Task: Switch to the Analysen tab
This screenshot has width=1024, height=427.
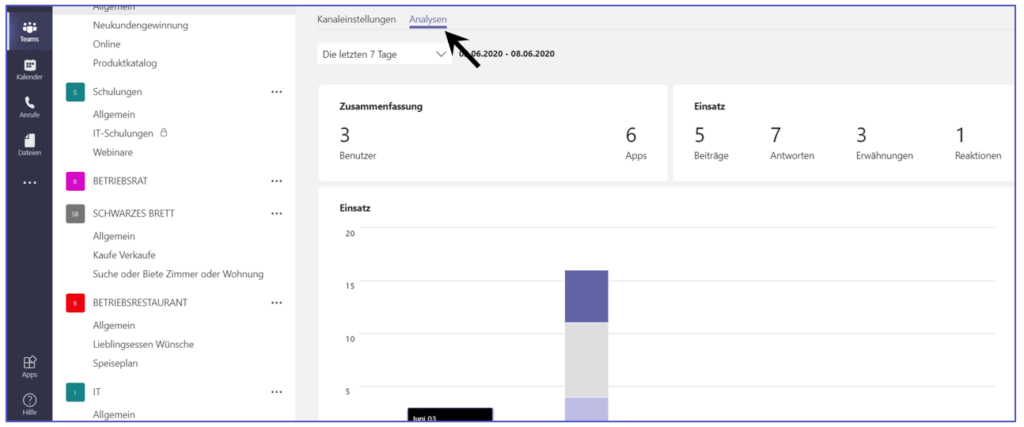Action: coord(428,20)
